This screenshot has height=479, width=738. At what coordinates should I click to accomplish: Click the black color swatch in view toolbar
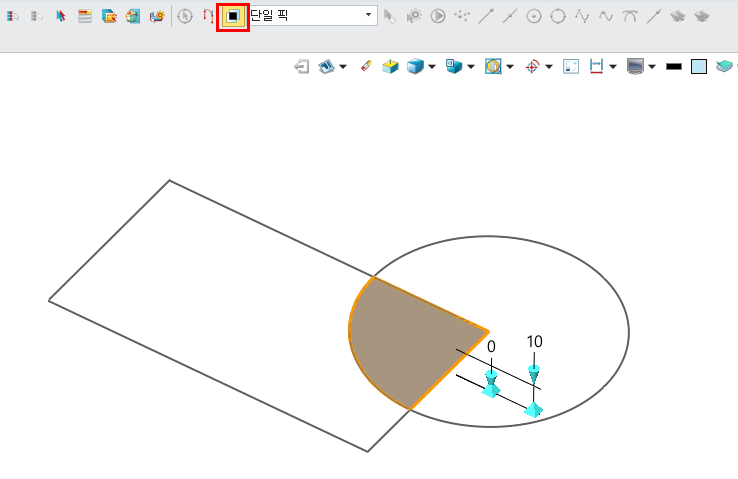[674, 66]
